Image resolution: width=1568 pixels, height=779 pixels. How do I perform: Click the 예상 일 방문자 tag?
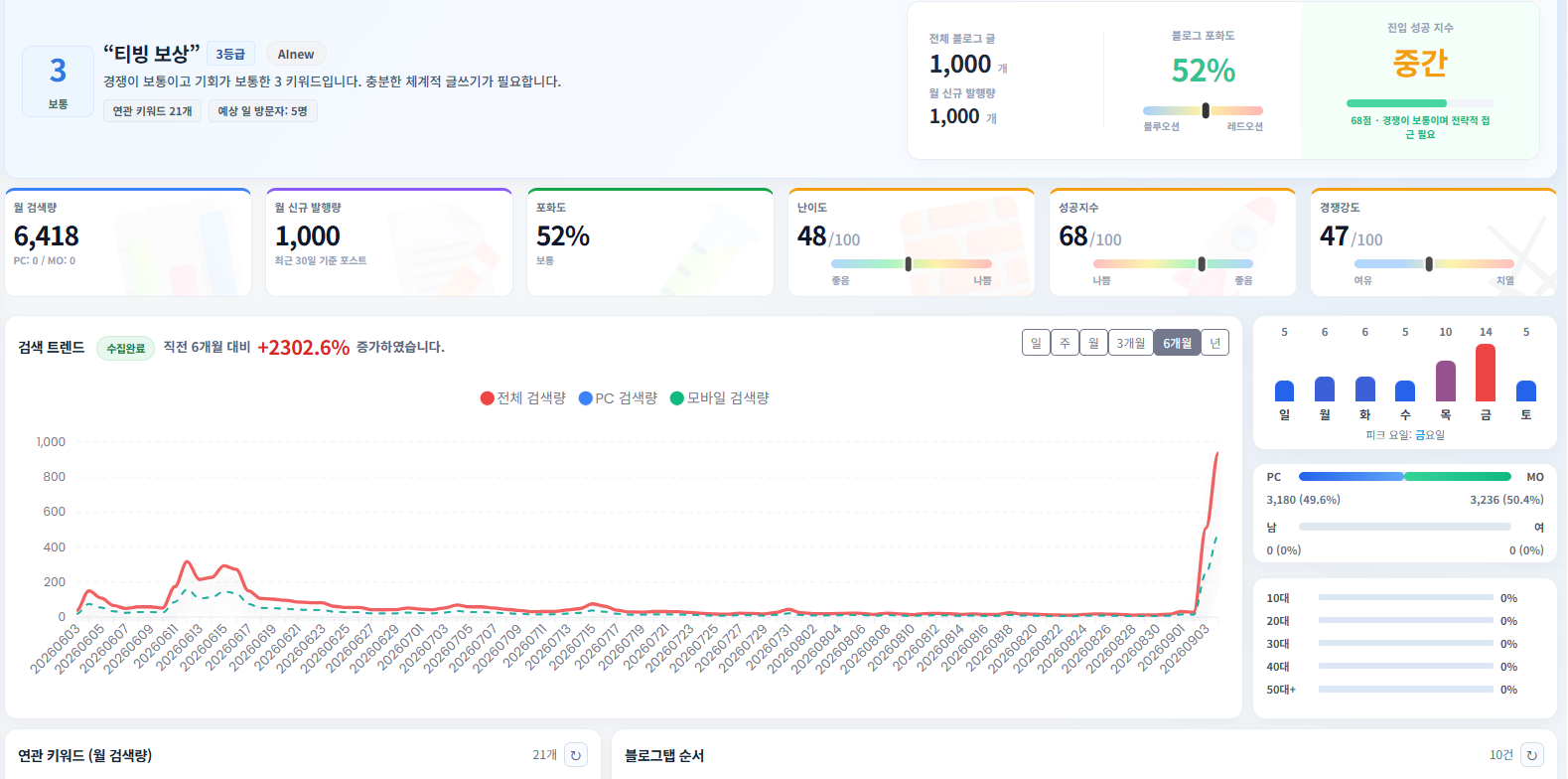[x=262, y=111]
